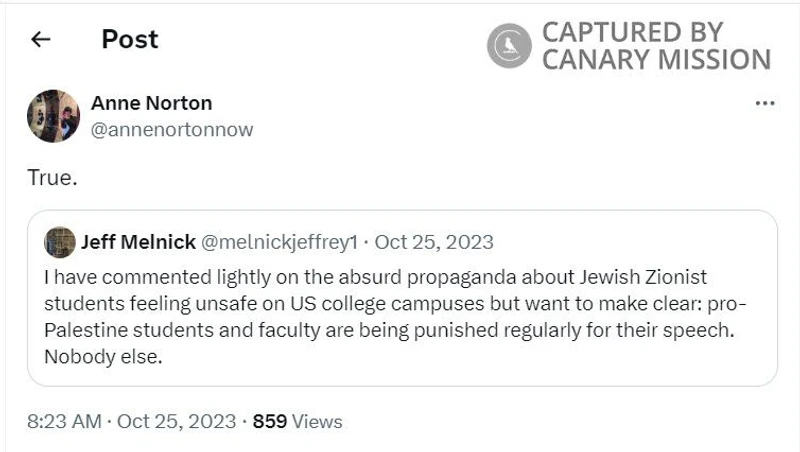Viewport: 800px width, 452px height.
Task: Click the back arrow beside Post
Action: [40, 40]
